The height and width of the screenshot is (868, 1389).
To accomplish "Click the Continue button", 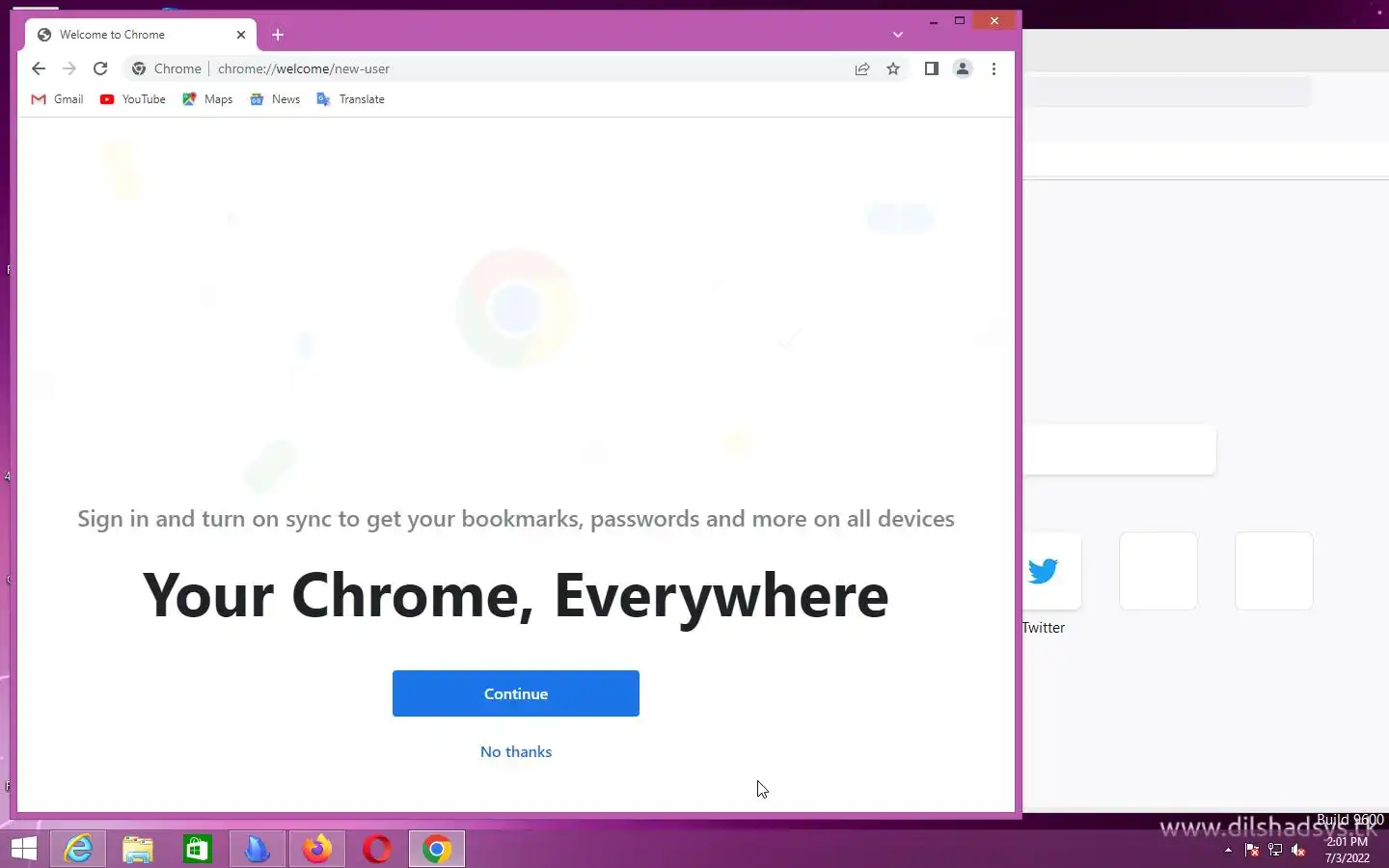I will click(516, 693).
